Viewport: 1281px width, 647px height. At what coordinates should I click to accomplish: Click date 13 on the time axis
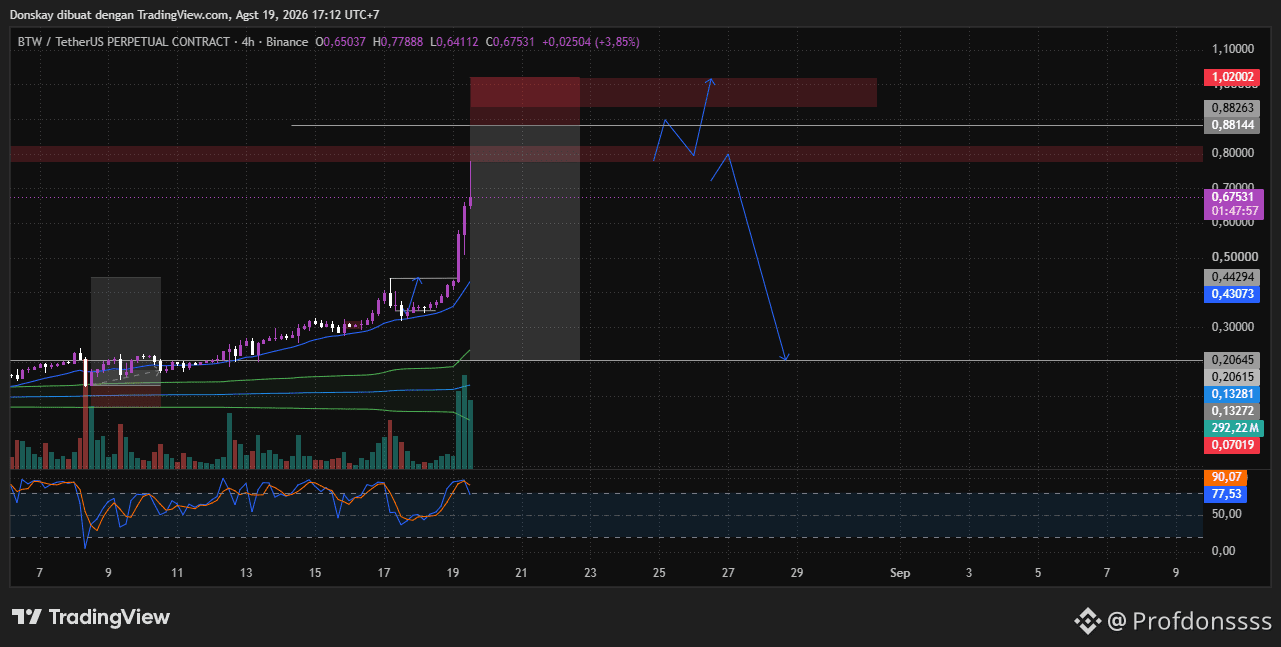pos(246,573)
